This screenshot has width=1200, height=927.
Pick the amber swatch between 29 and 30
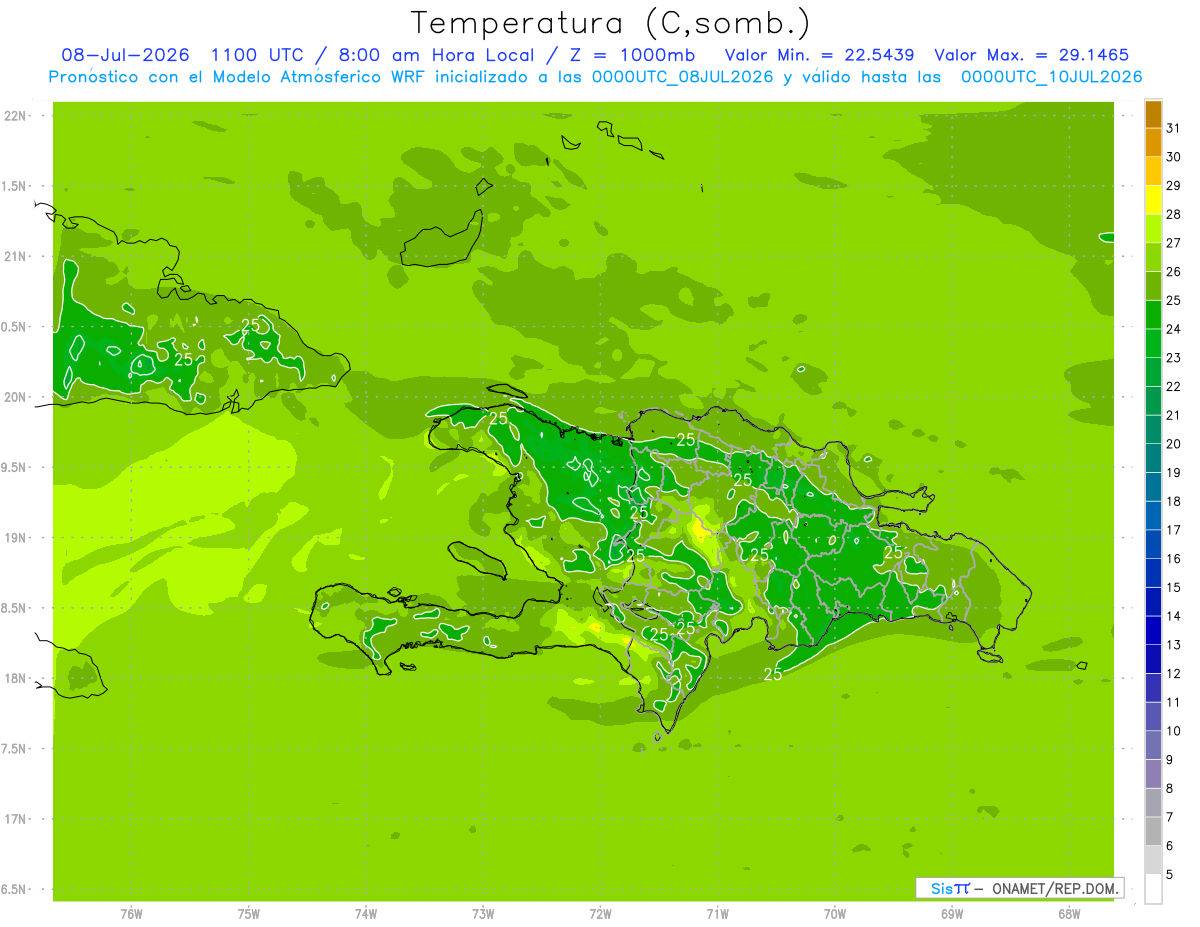[1154, 172]
